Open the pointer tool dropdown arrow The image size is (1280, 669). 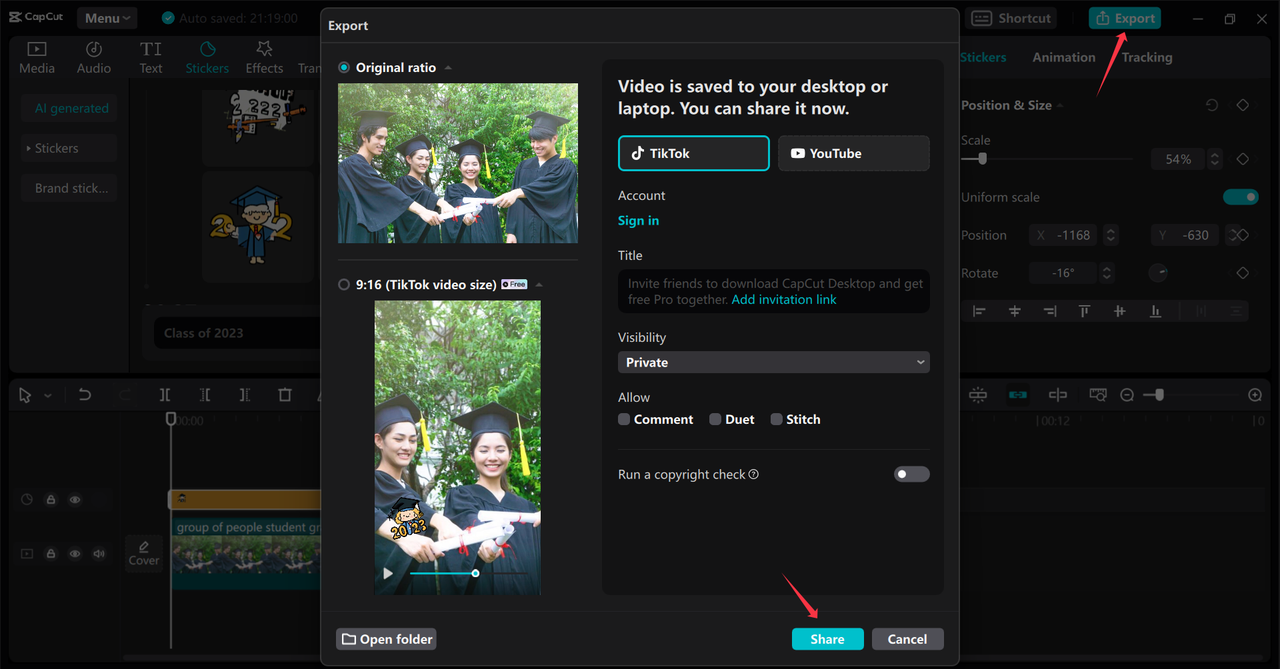coord(47,396)
